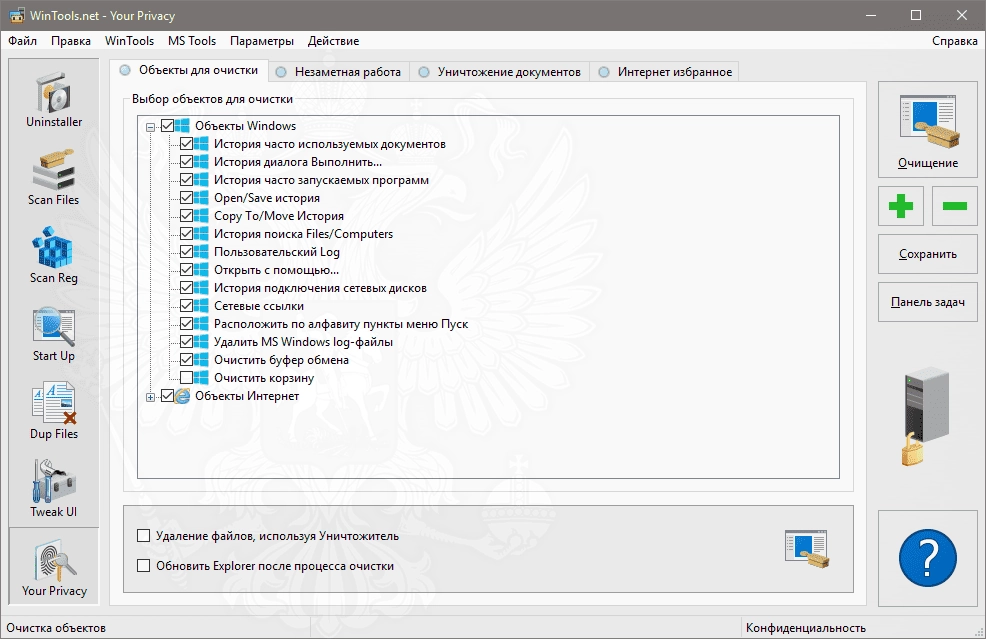Click the Панель задач button
This screenshot has width=986, height=639.
pos(928,302)
